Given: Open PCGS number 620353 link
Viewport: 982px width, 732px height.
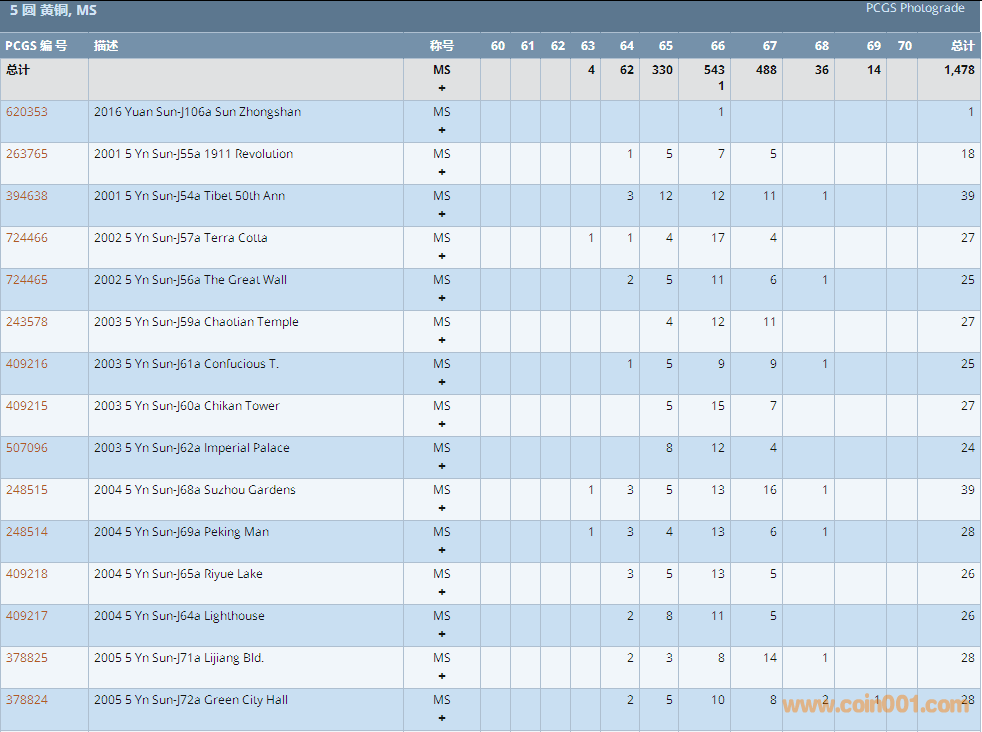Looking at the screenshot, I should (x=27, y=112).
